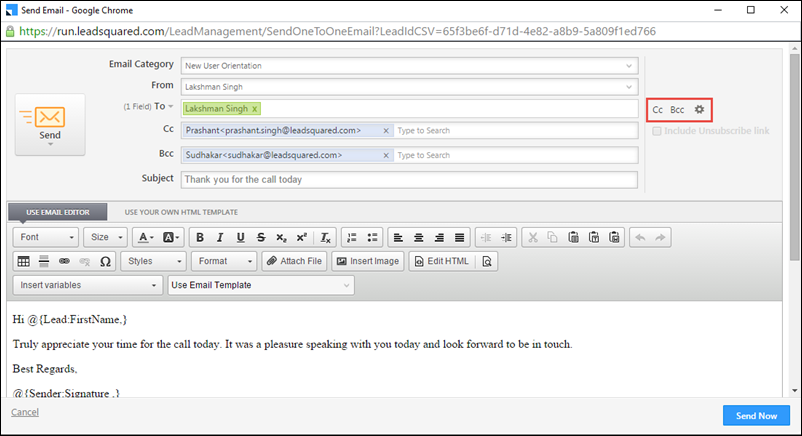Remove Sudhakar from the Bcc field

pos(386,156)
